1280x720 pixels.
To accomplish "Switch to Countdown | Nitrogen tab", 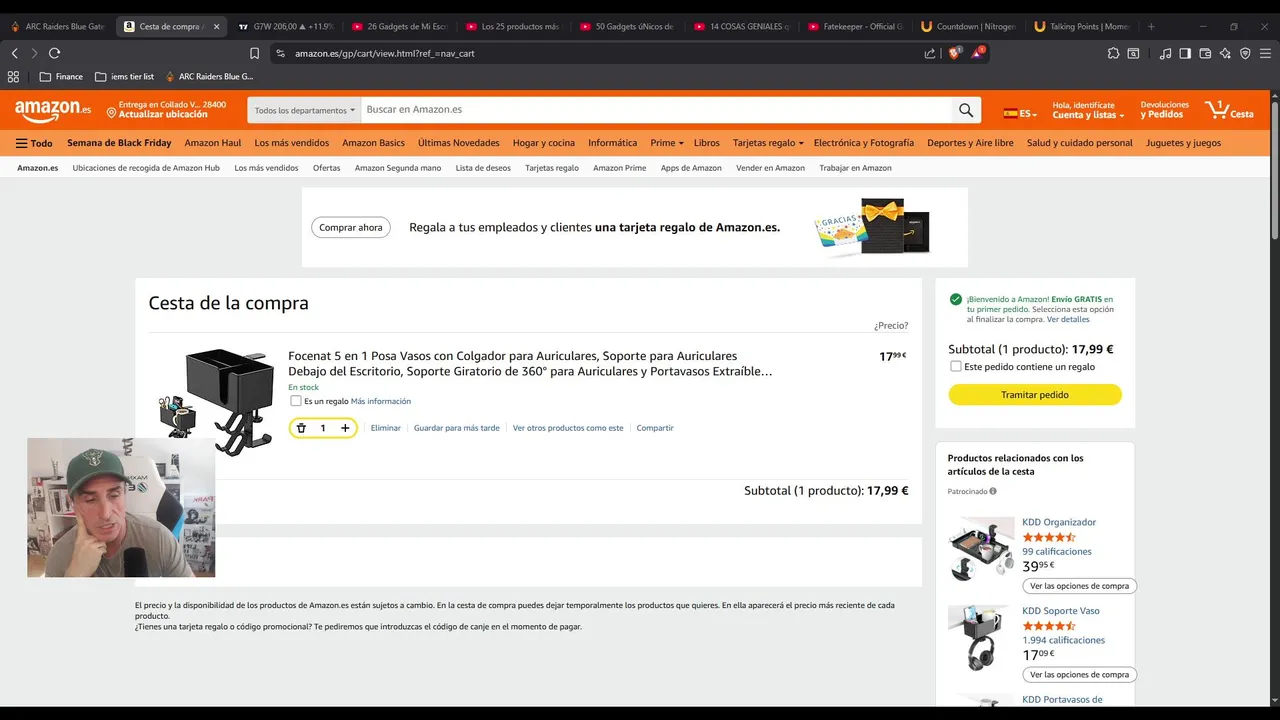I will coord(969,26).
